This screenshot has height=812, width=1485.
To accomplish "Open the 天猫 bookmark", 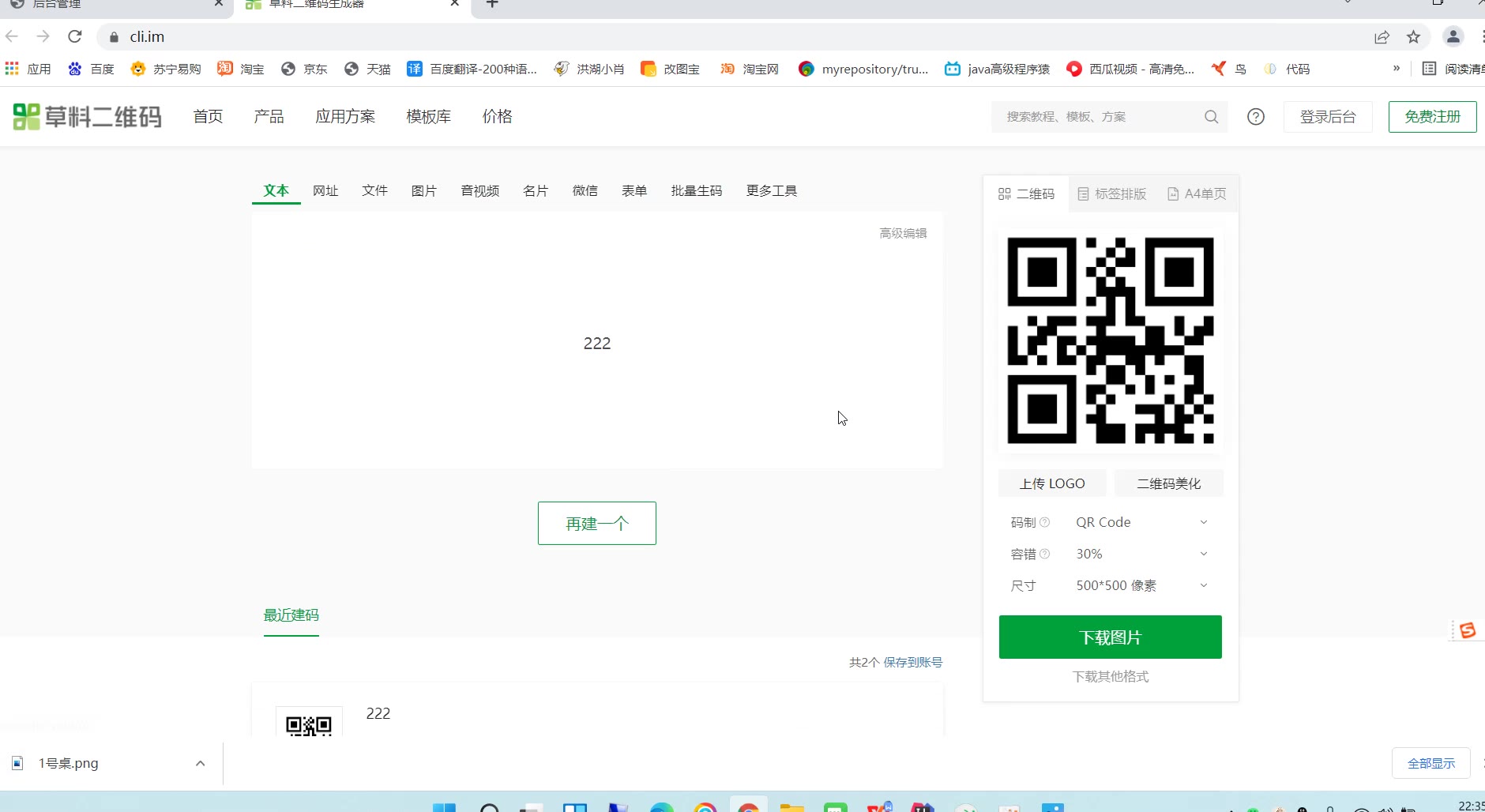I will pos(367,69).
